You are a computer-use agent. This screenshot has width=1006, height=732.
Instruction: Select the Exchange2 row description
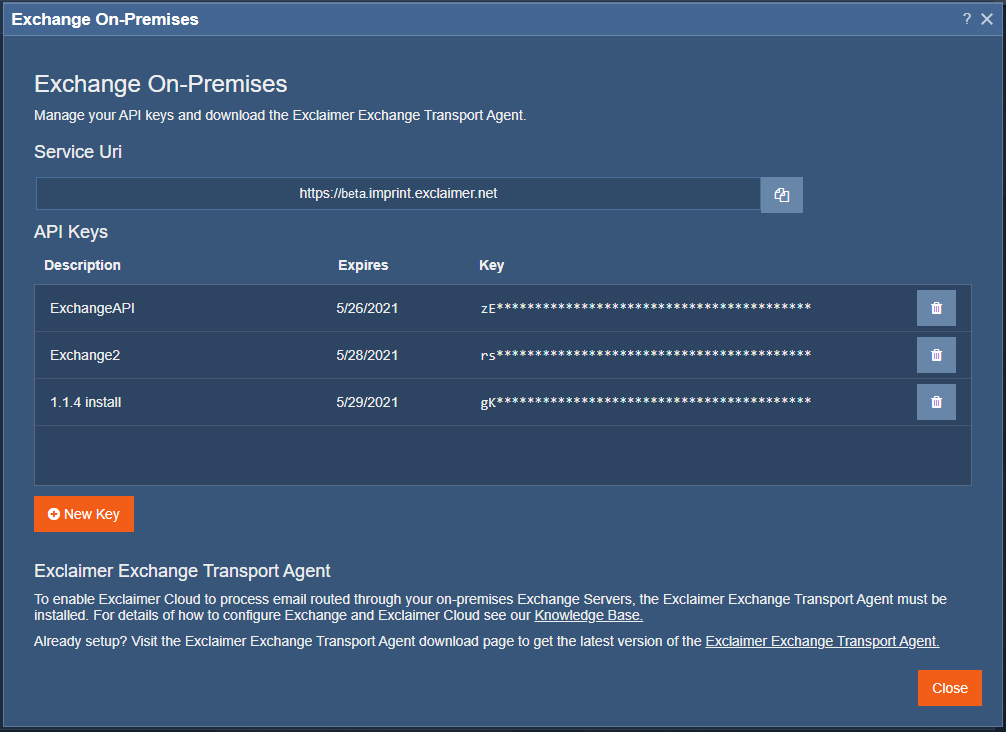[x=85, y=355]
